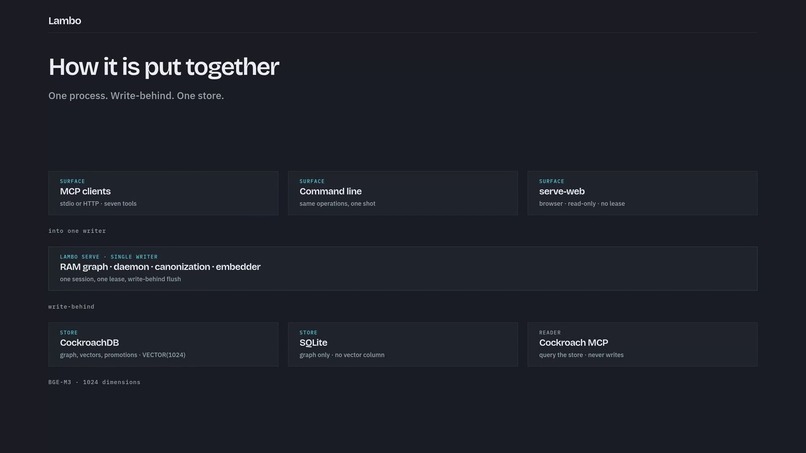Viewport: 806px width, 453px height.
Task: Click "graph only · no vector column" text
Action: (x=342, y=355)
